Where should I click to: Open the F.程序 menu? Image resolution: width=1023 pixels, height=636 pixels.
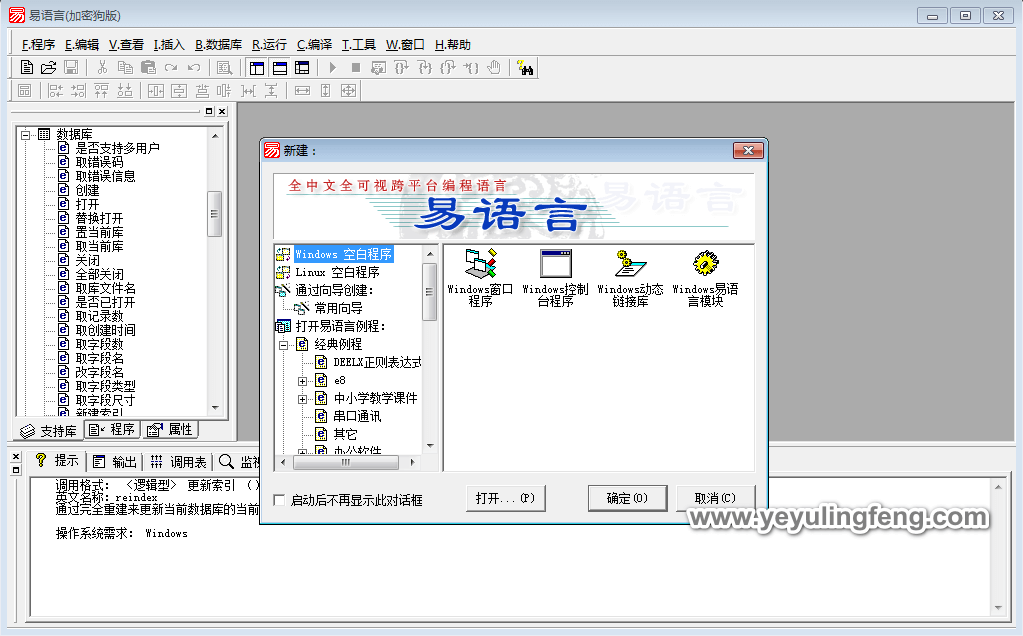pyautogui.click(x=38, y=44)
